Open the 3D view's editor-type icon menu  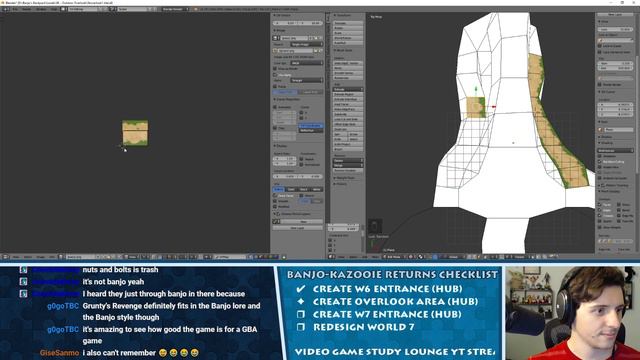point(332,257)
